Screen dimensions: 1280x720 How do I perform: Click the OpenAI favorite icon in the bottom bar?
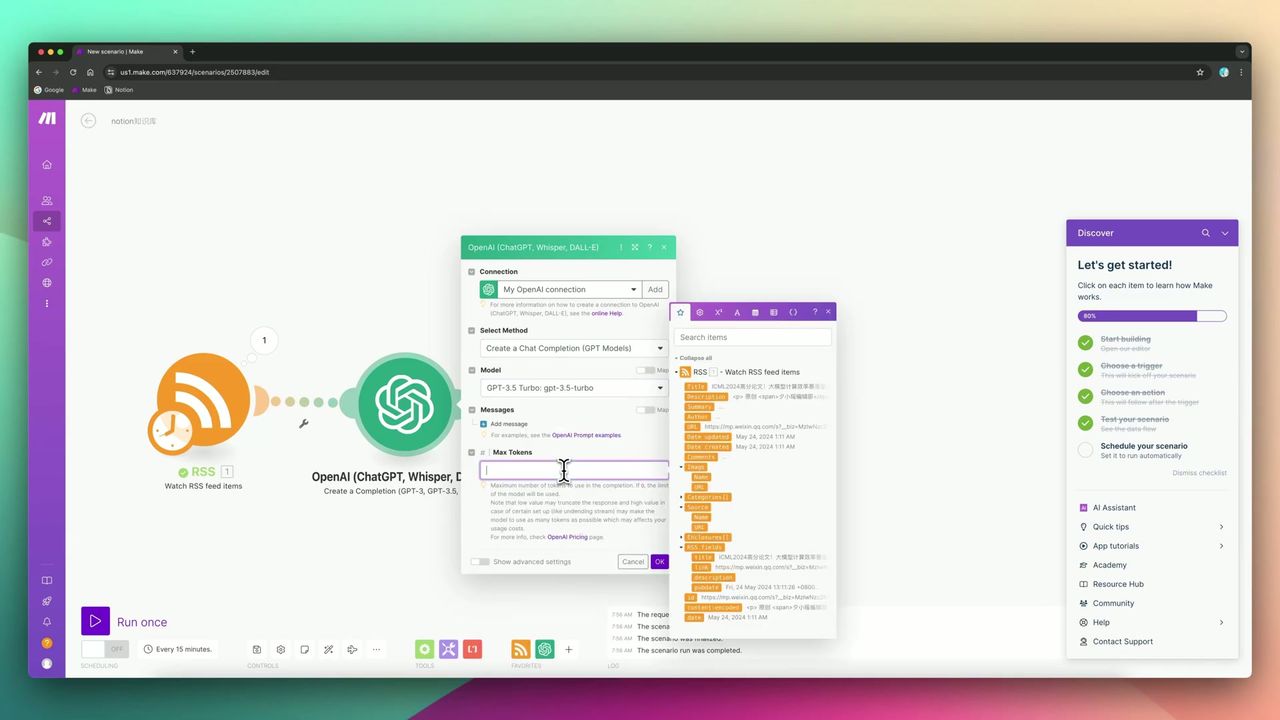click(545, 649)
